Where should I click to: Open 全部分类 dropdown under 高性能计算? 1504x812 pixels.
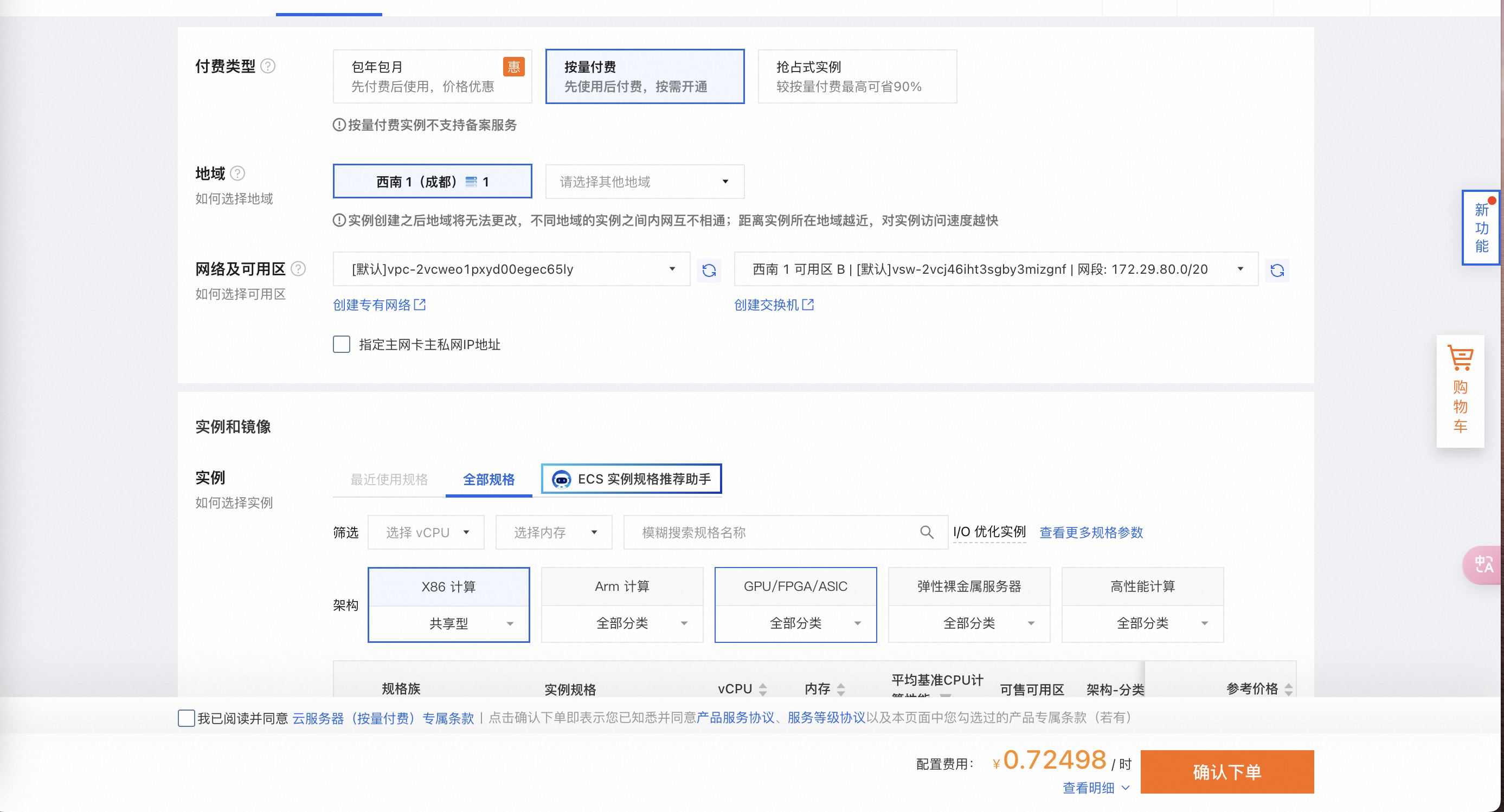click(1142, 623)
